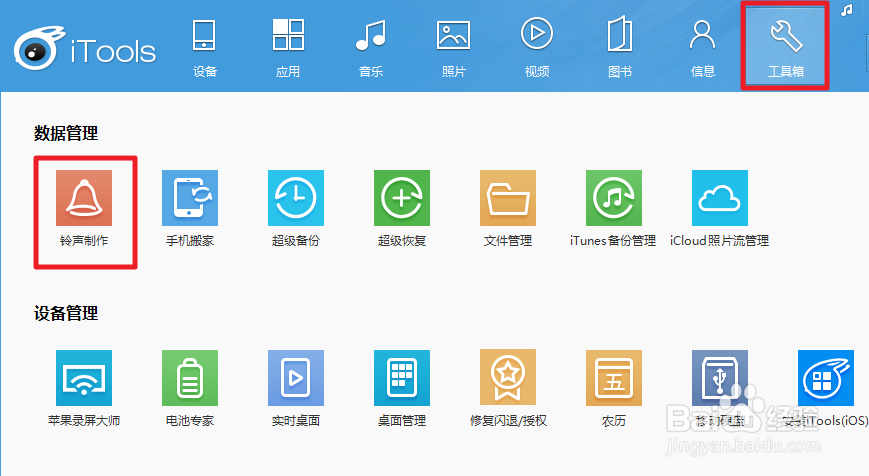Click the 设备管理 section heading
This screenshot has height=476, width=869.
point(66,313)
